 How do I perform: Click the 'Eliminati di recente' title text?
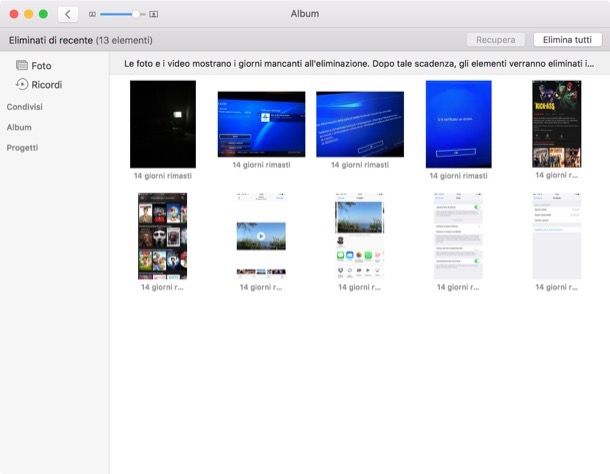(51, 40)
